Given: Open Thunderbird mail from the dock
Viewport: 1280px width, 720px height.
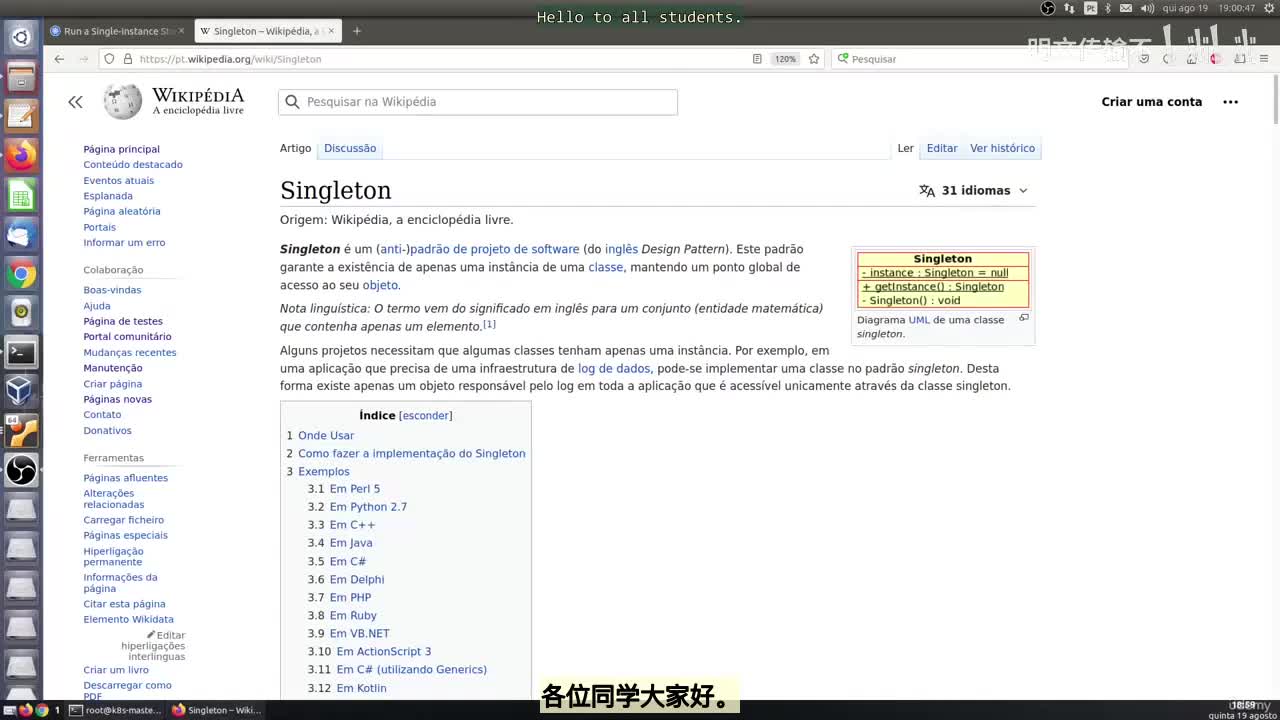Looking at the screenshot, I should (21, 234).
